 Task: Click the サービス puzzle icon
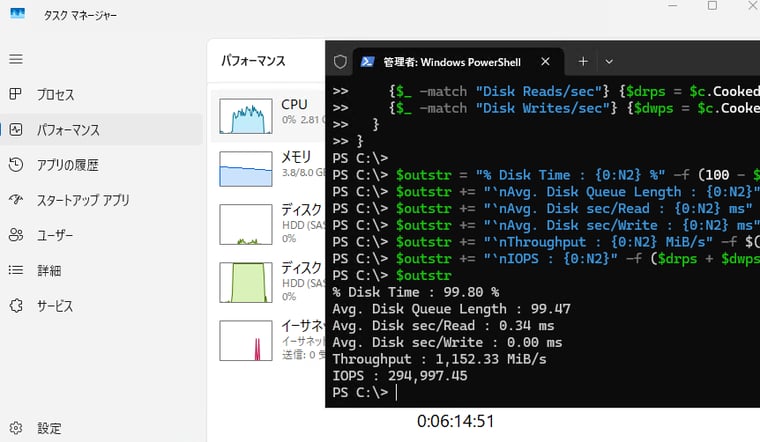(16, 305)
